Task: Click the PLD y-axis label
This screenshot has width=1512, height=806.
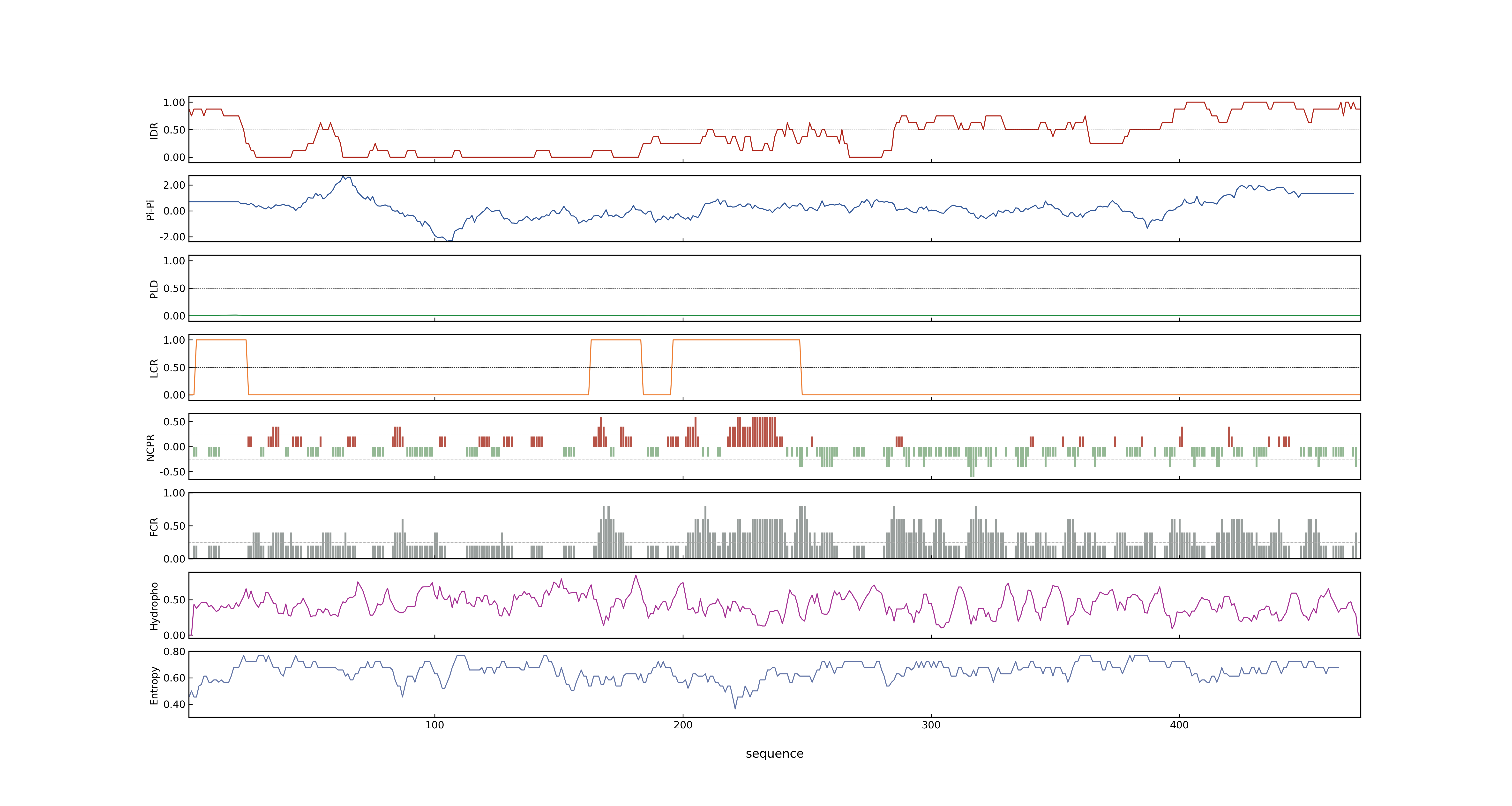Action: [x=154, y=288]
